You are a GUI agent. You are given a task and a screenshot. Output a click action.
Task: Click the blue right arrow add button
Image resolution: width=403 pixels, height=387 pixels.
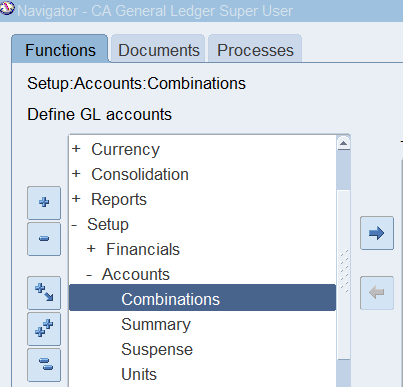[377, 233]
